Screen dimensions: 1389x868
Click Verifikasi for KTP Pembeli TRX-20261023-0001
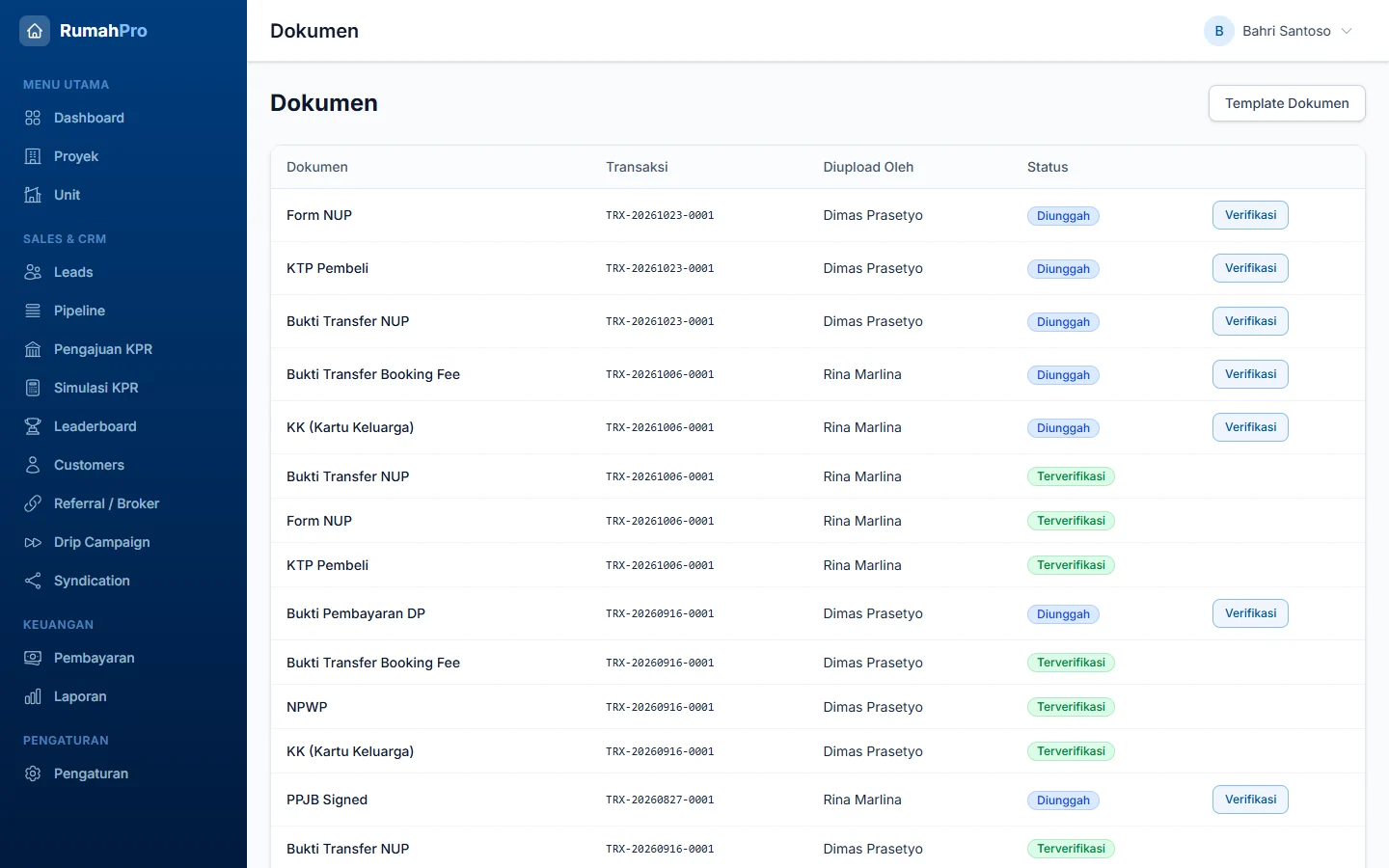[x=1250, y=268]
